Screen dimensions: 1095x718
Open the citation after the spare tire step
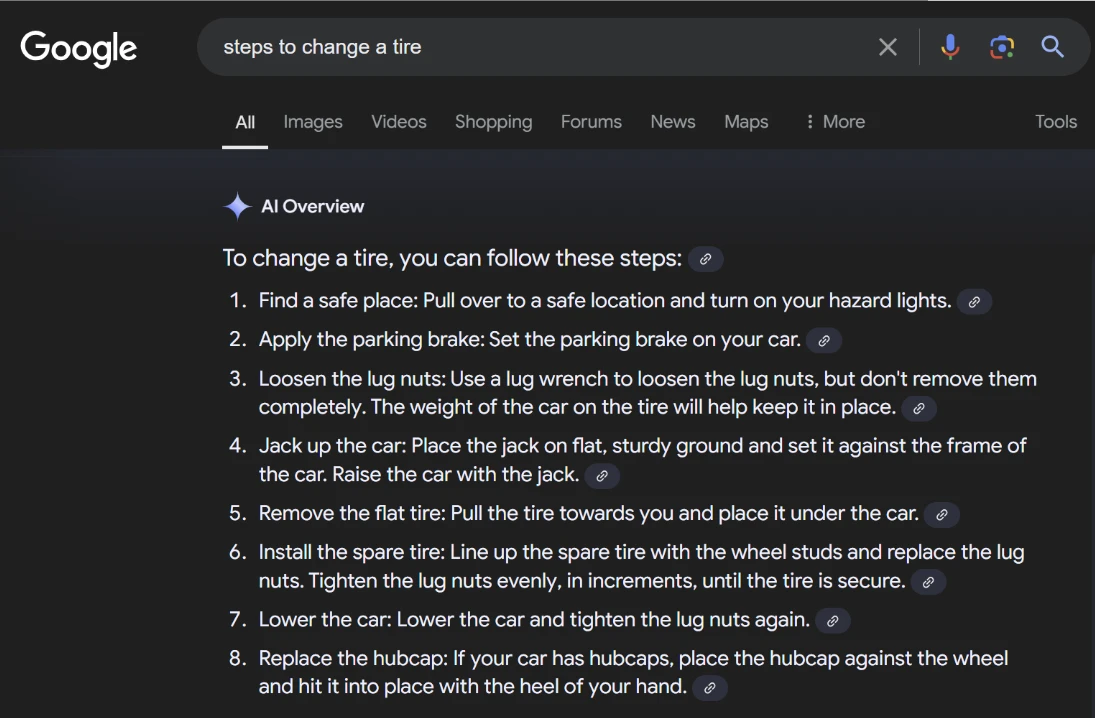[x=927, y=581]
